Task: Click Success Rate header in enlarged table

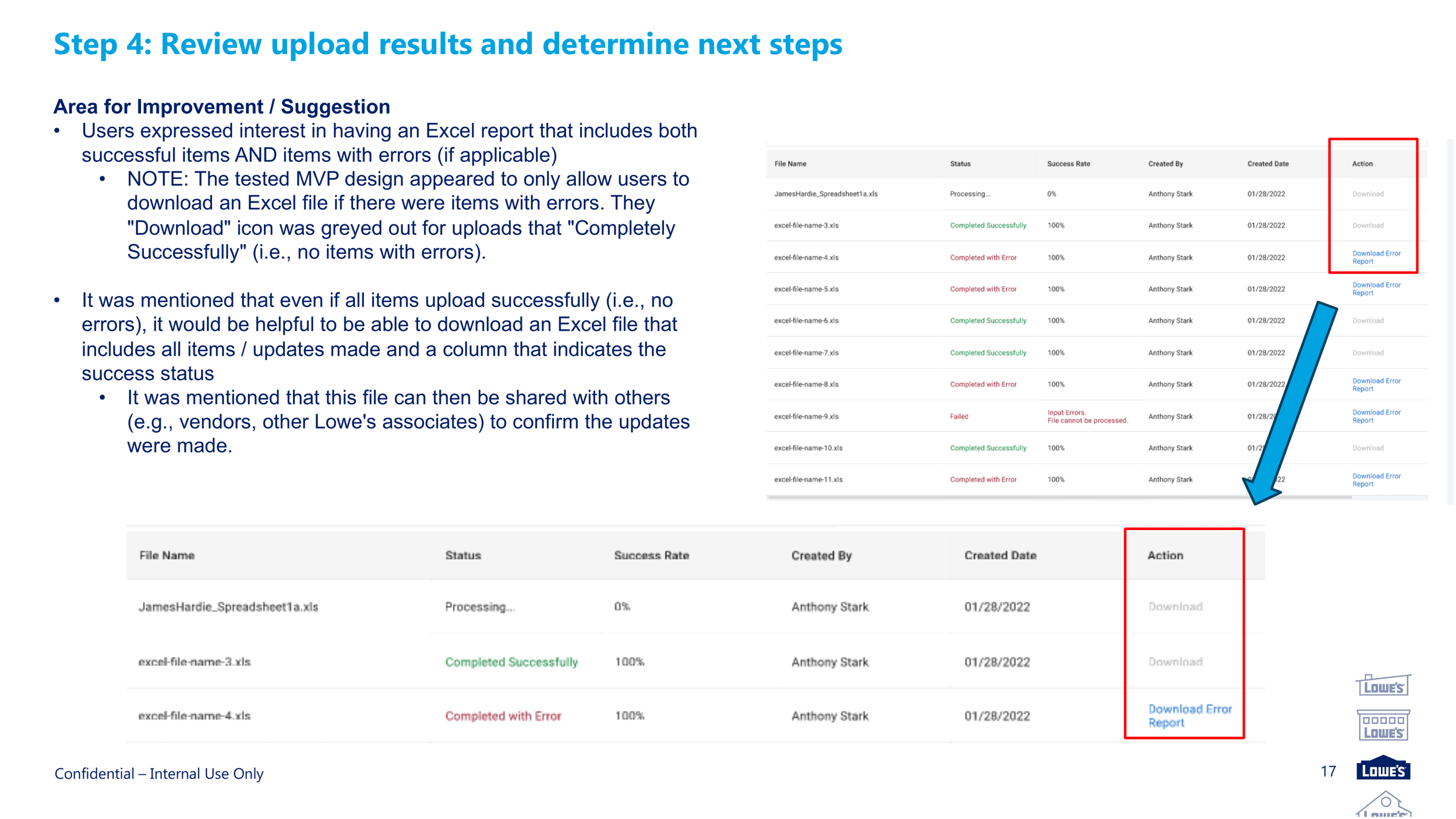Action: click(651, 555)
